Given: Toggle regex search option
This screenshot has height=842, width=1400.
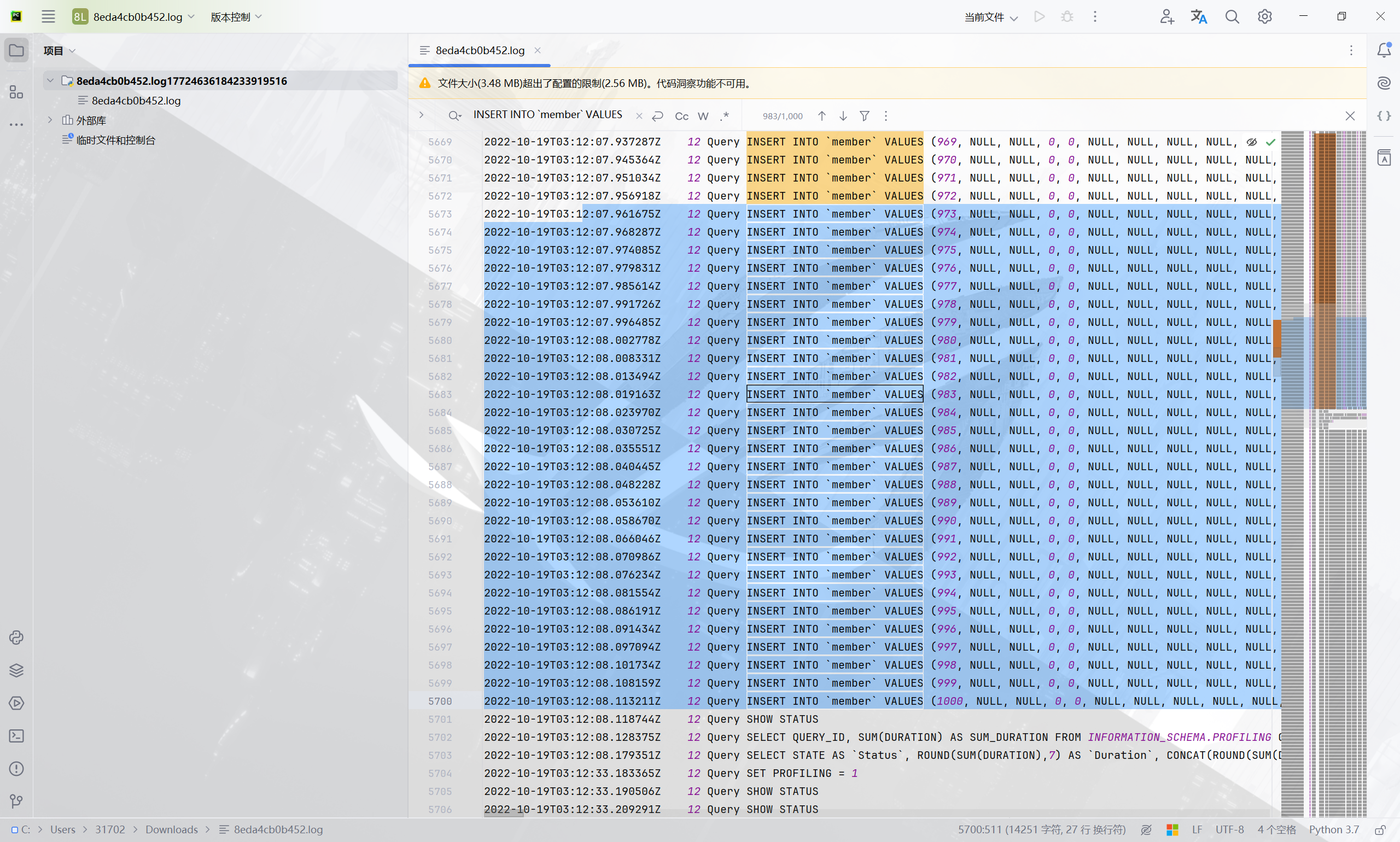Looking at the screenshot, I should tap(725, 116).
